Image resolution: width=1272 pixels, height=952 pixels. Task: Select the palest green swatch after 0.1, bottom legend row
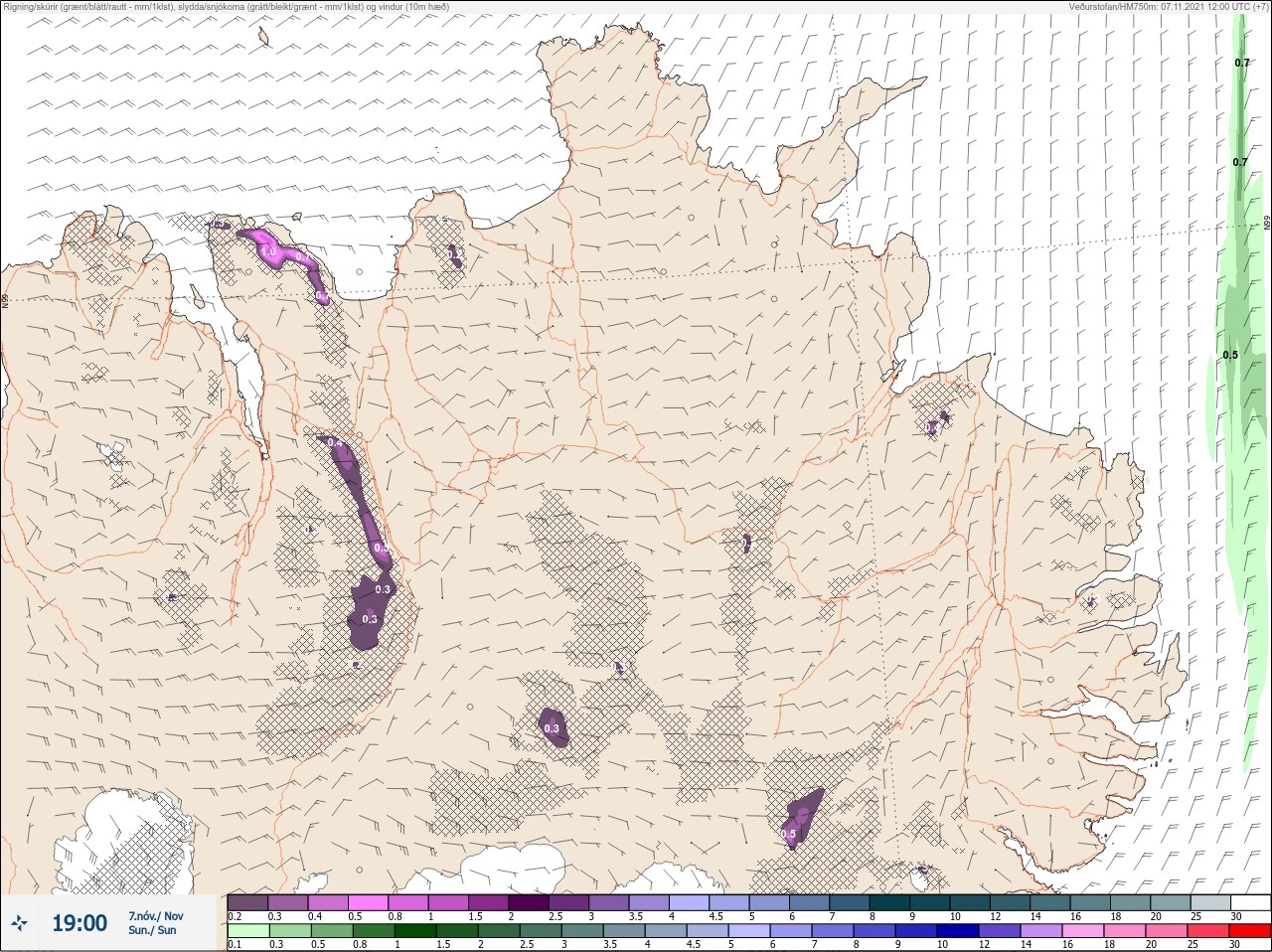(248, 932)
